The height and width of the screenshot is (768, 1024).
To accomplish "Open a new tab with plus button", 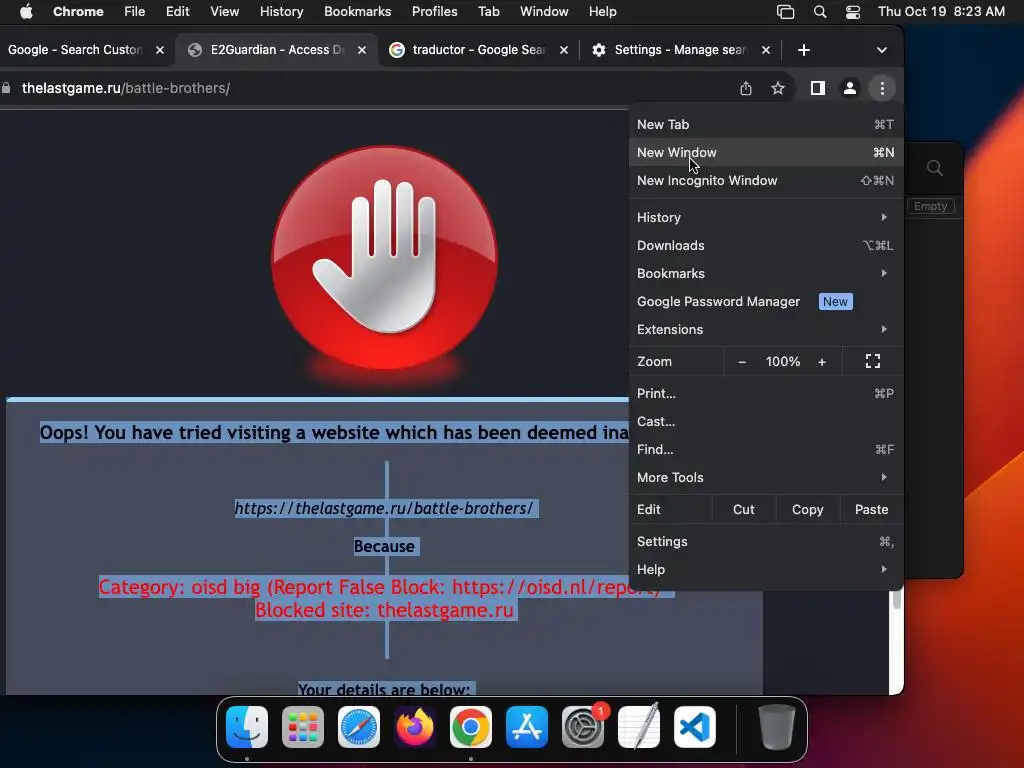I will [804, 50].
